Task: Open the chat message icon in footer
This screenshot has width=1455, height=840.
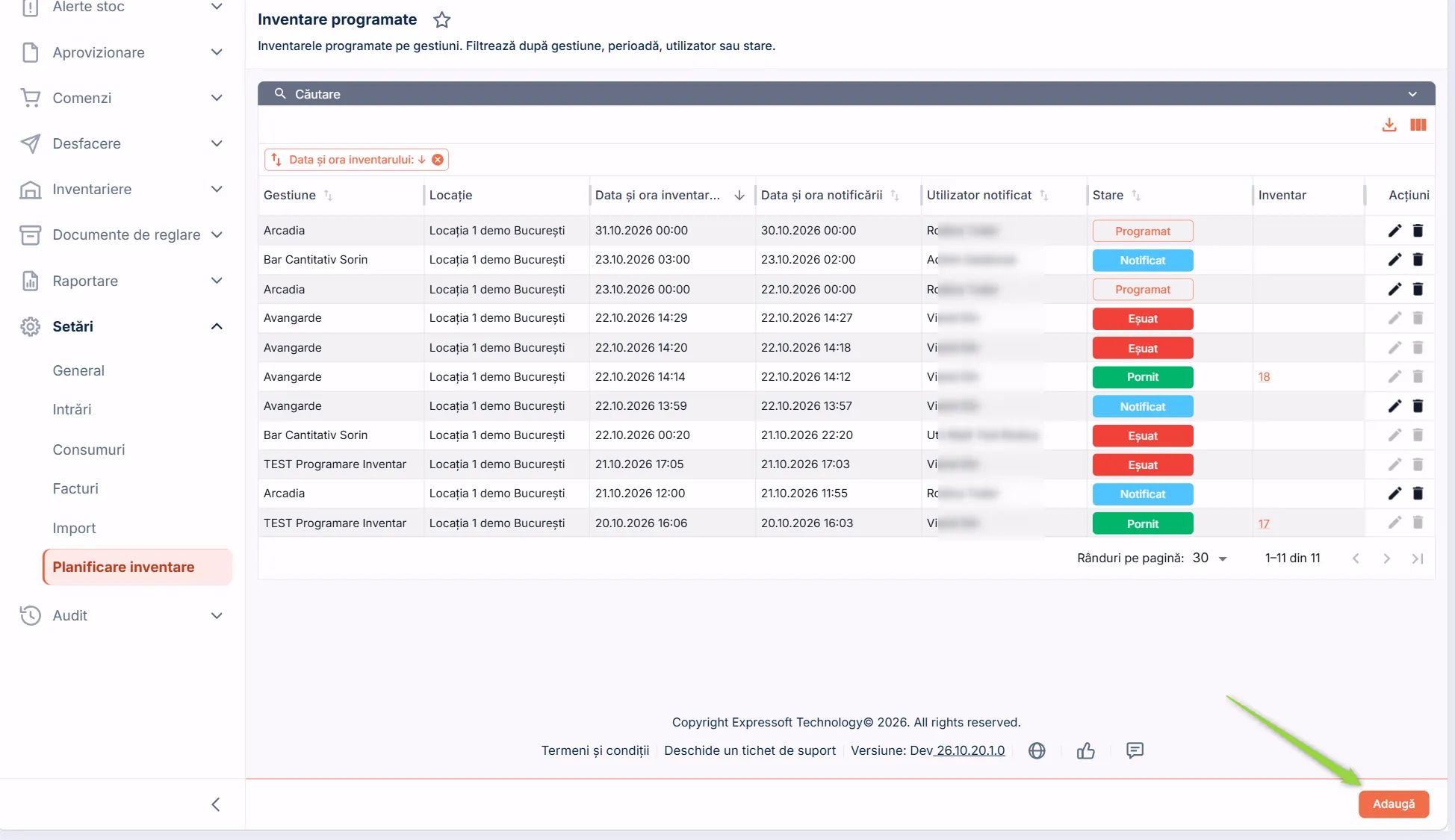Action: pyautogui.click(x=1135, y=750)
